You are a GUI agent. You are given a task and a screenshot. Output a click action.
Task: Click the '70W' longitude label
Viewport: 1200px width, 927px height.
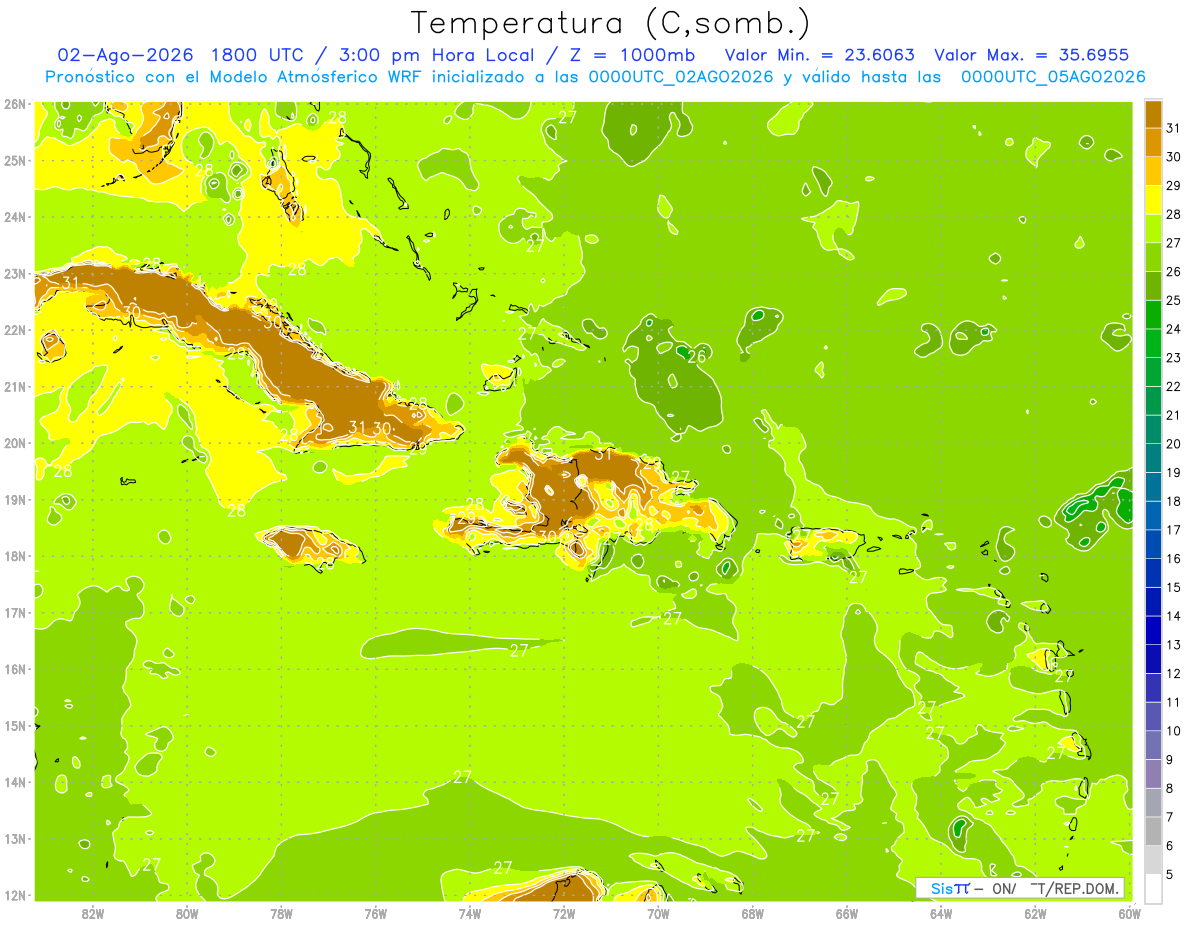point(658,912)
